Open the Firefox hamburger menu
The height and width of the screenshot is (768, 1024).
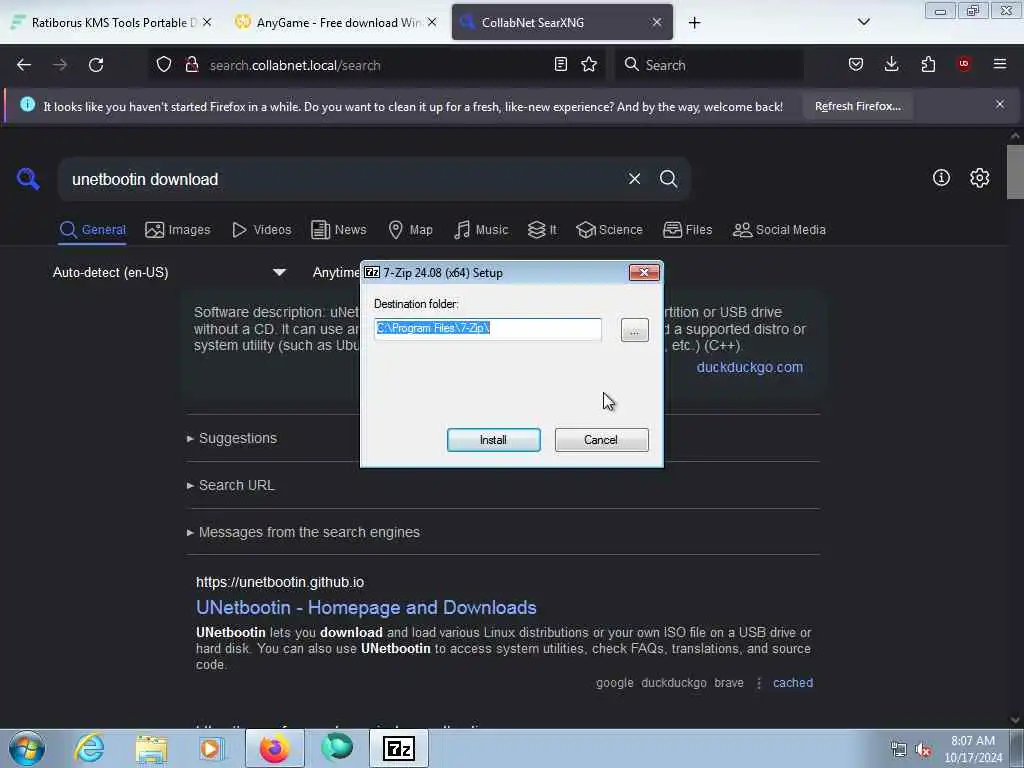click(x=1000, y=64)
